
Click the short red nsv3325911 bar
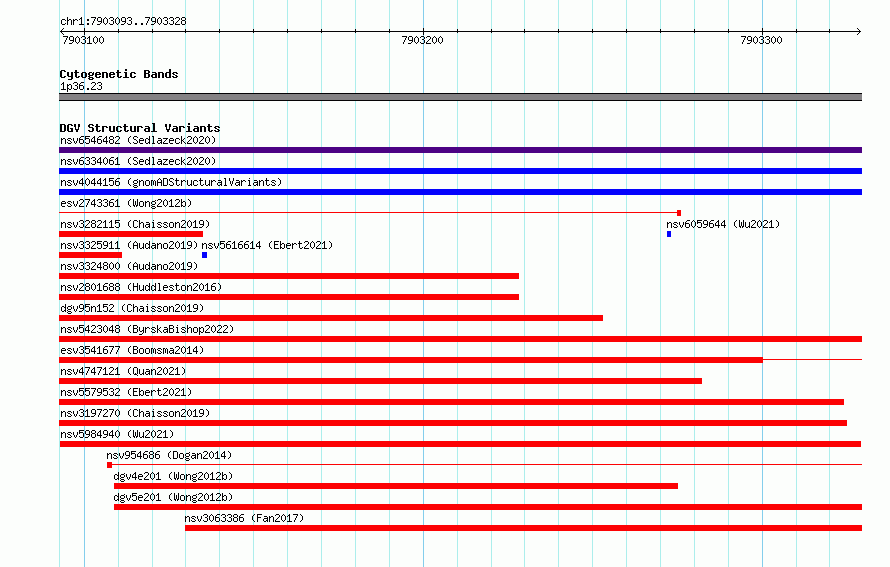(91, 255)
